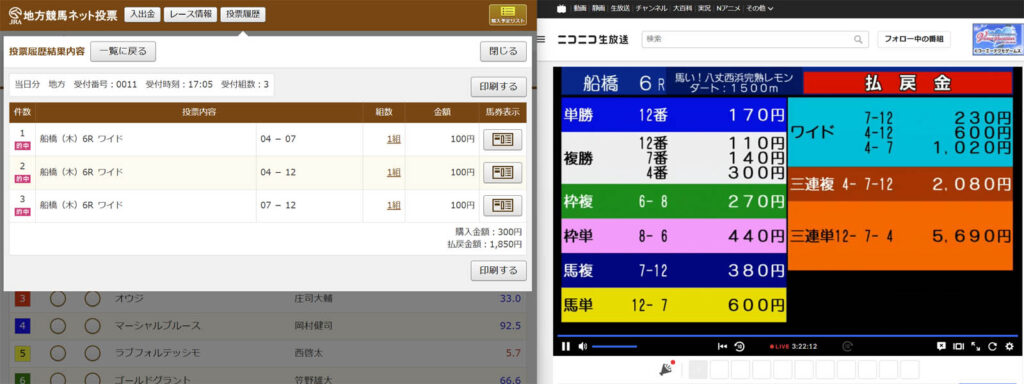Click the upper 印刷する button
The width and height of the screenshot is (1024, 384).
(498, 87)
